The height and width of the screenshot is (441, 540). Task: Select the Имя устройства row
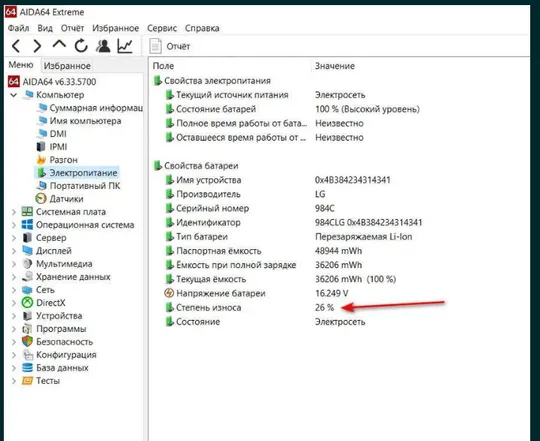pyautogui.click(x=278, y=180)
